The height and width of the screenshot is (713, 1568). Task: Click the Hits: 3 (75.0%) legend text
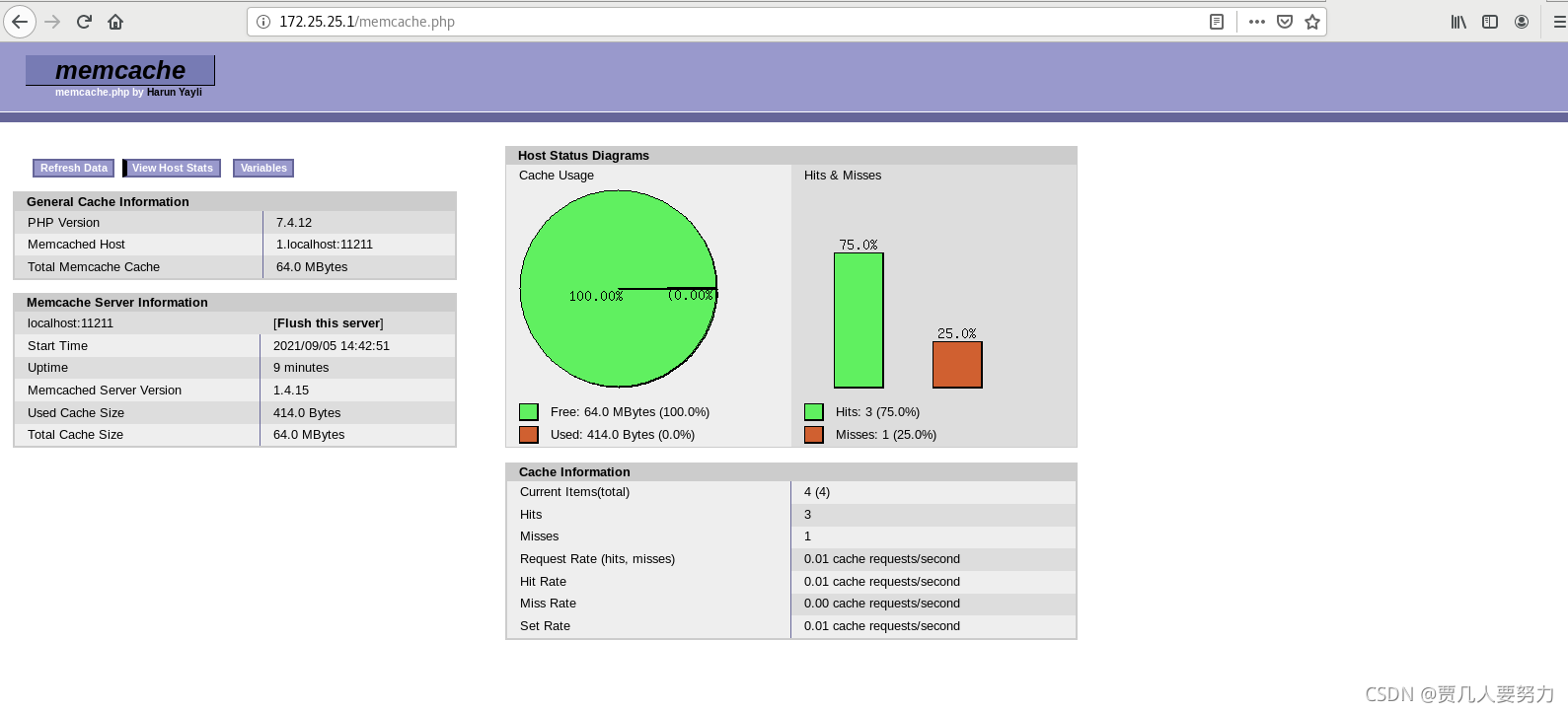pos(877,412)
